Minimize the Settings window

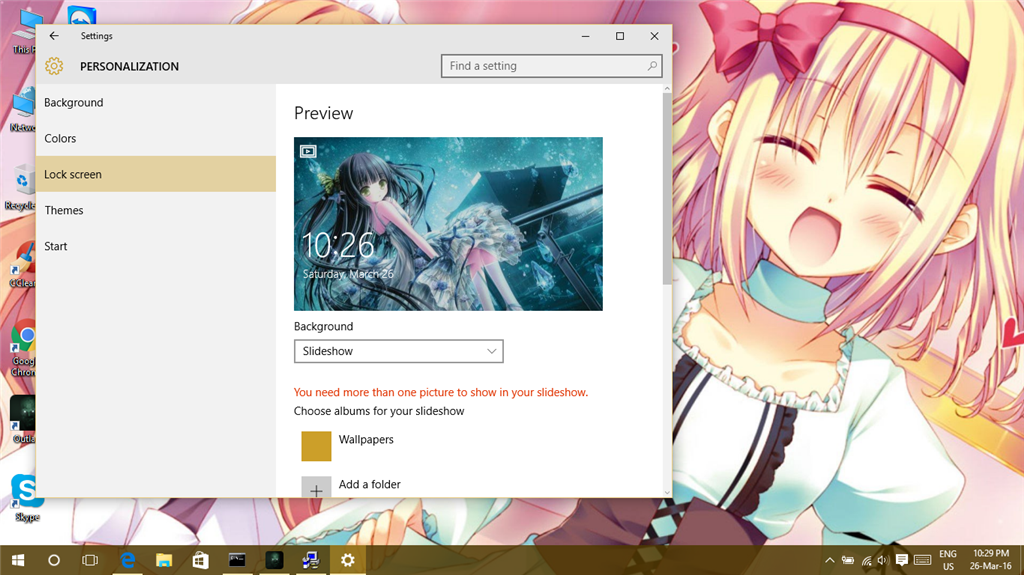(586, 36)
